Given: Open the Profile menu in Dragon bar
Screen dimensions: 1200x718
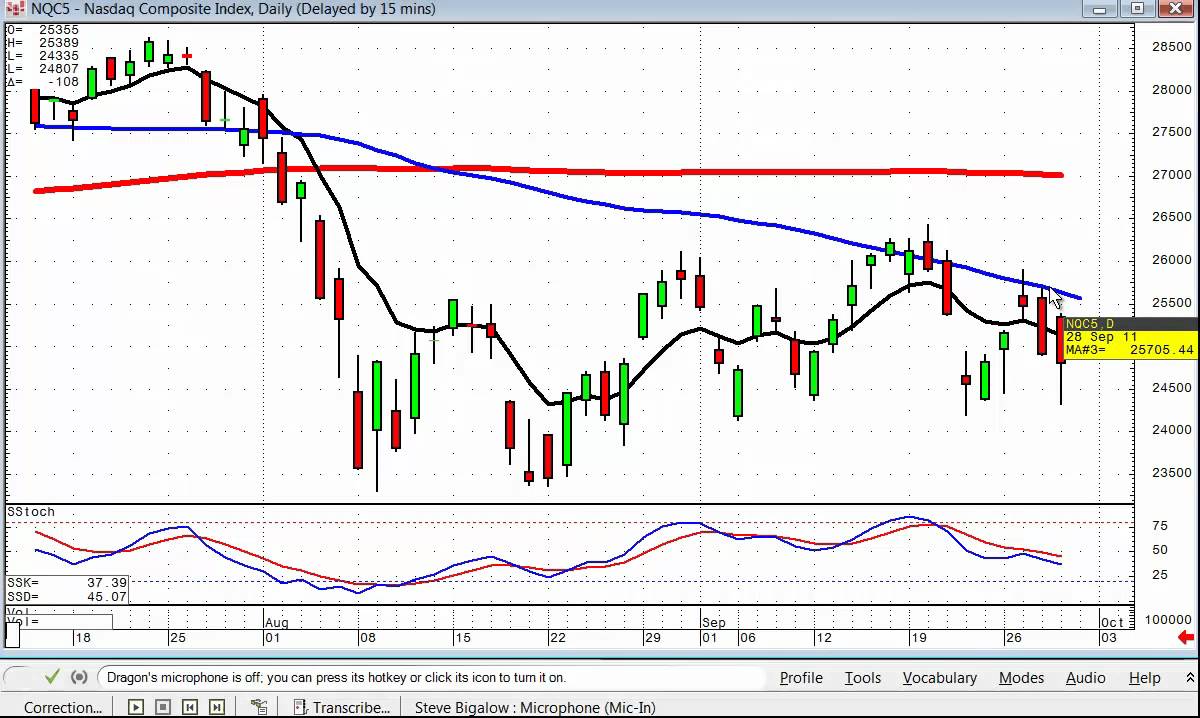Looking at the screenshot, I should (801, 677).
